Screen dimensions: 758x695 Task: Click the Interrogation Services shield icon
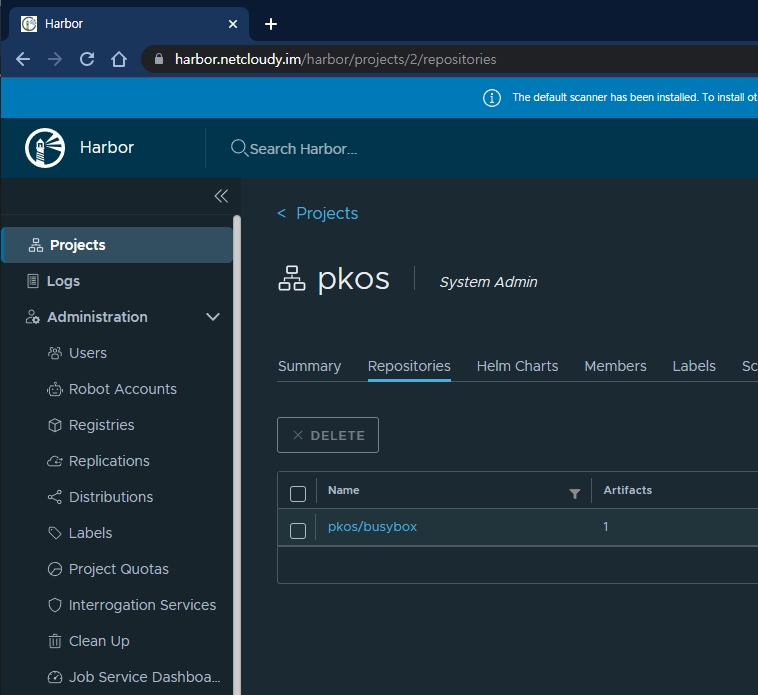tap(55, 605)
